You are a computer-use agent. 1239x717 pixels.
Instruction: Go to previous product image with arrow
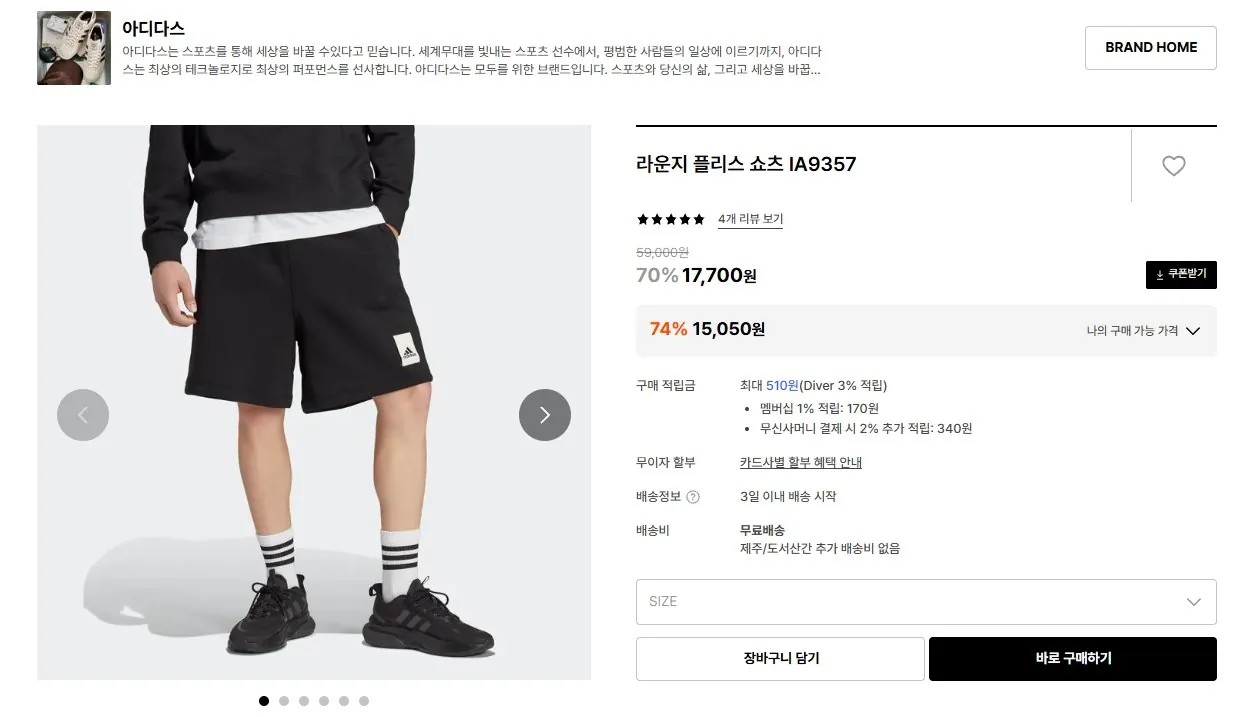(83, 414)
